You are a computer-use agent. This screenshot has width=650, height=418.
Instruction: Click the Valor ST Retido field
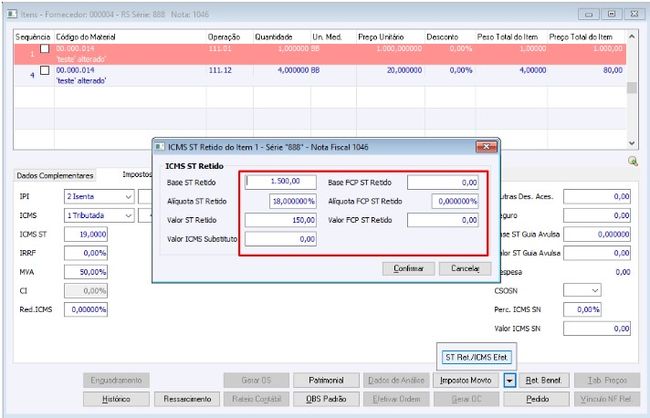(x=281, y=220)
